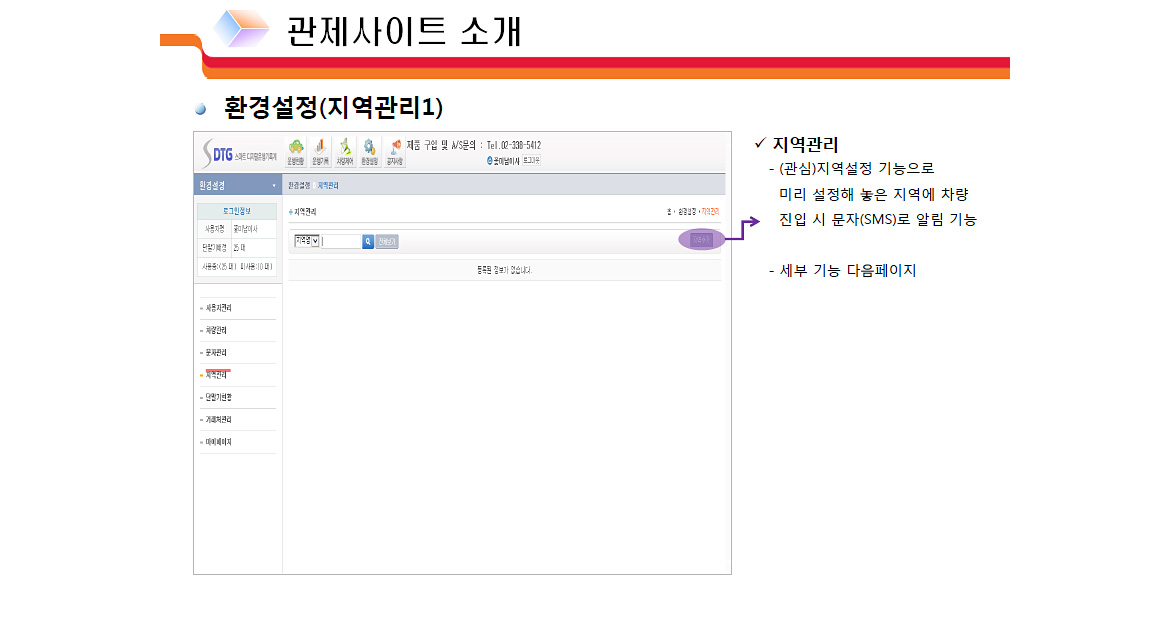1170x637 pixels.
Task: Click the blue magnifier search icon
Action: 368,241
